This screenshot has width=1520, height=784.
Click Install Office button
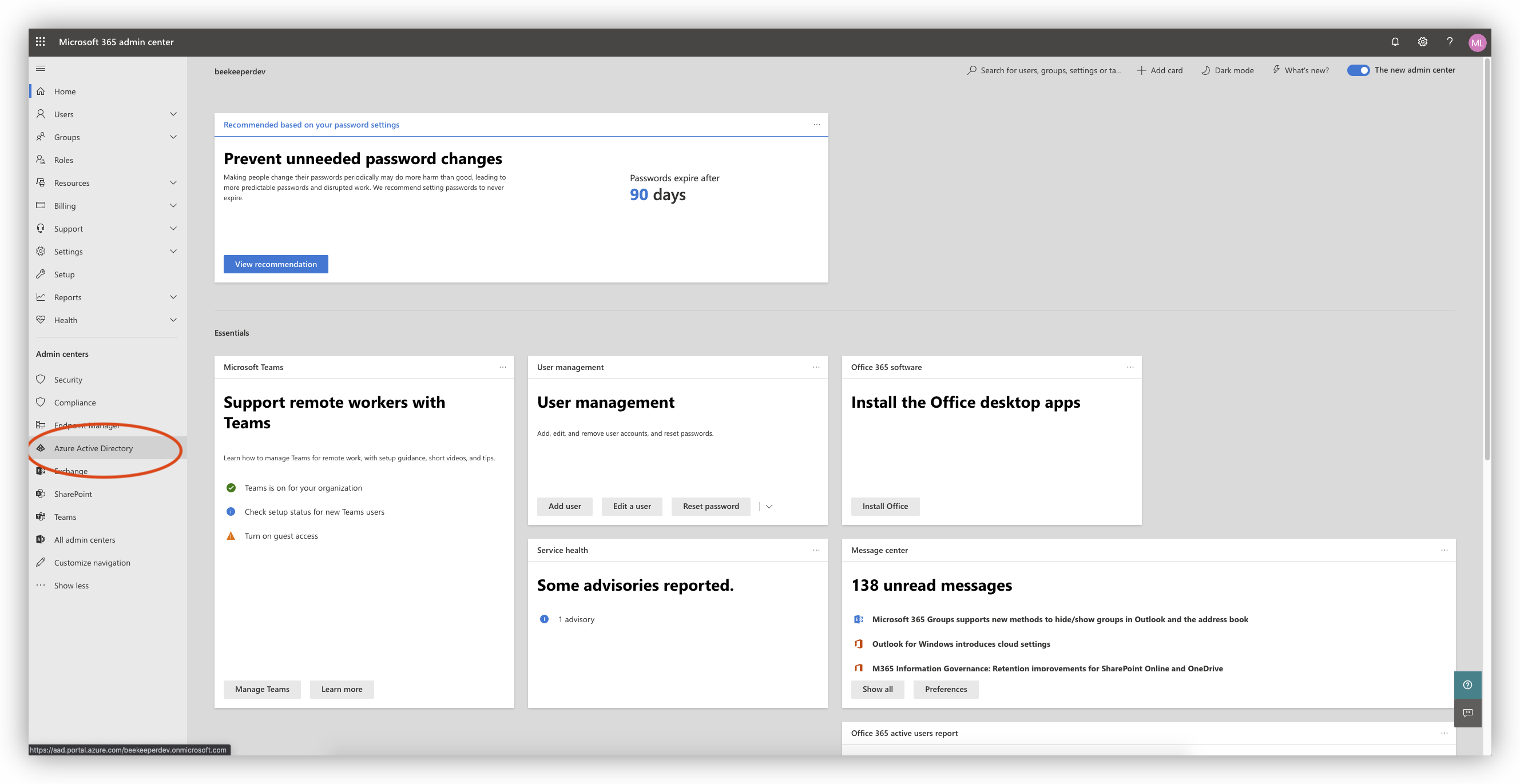885,506
